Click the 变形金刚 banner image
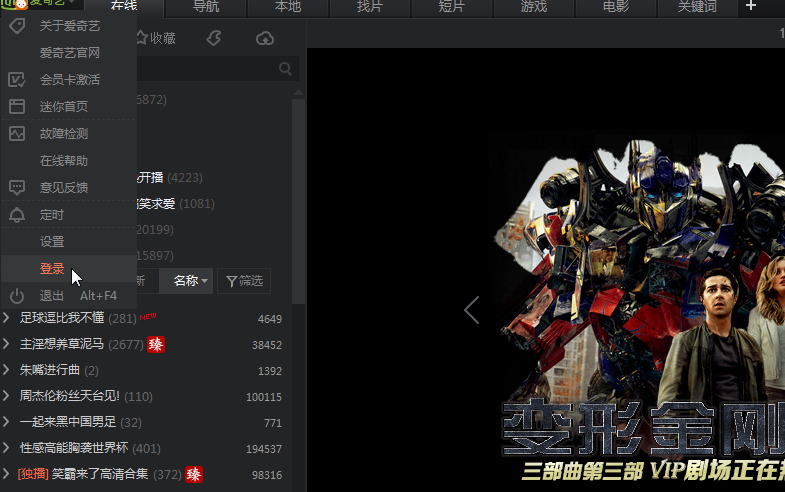 (637, 310)
